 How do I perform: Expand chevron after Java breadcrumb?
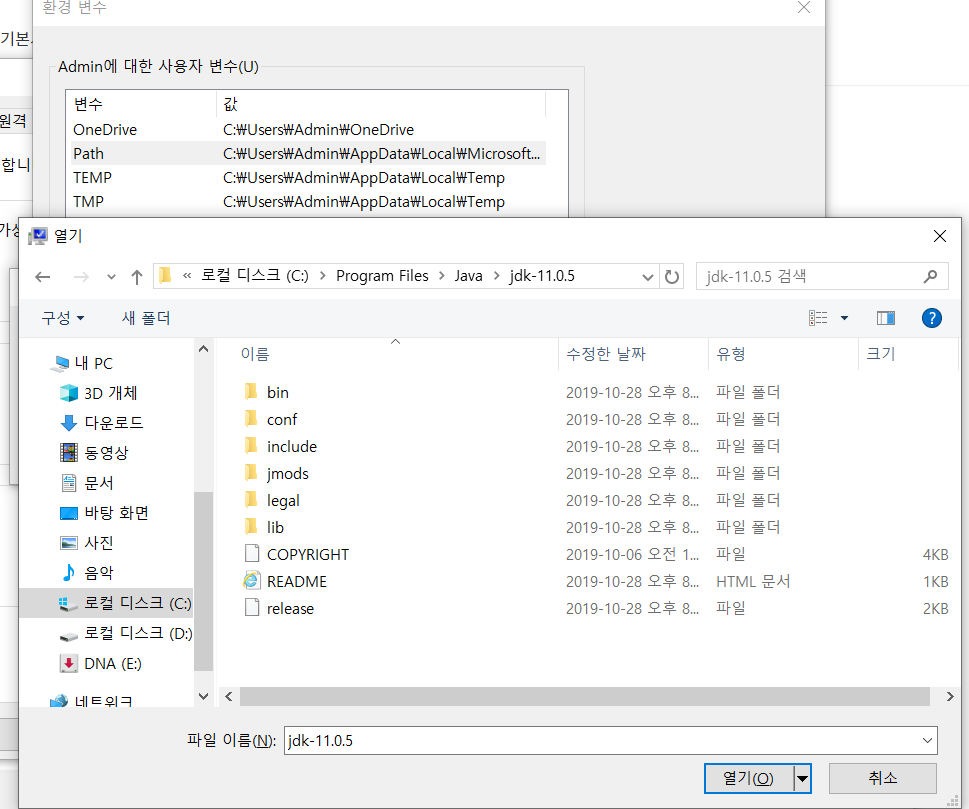(x=497, y=276)
